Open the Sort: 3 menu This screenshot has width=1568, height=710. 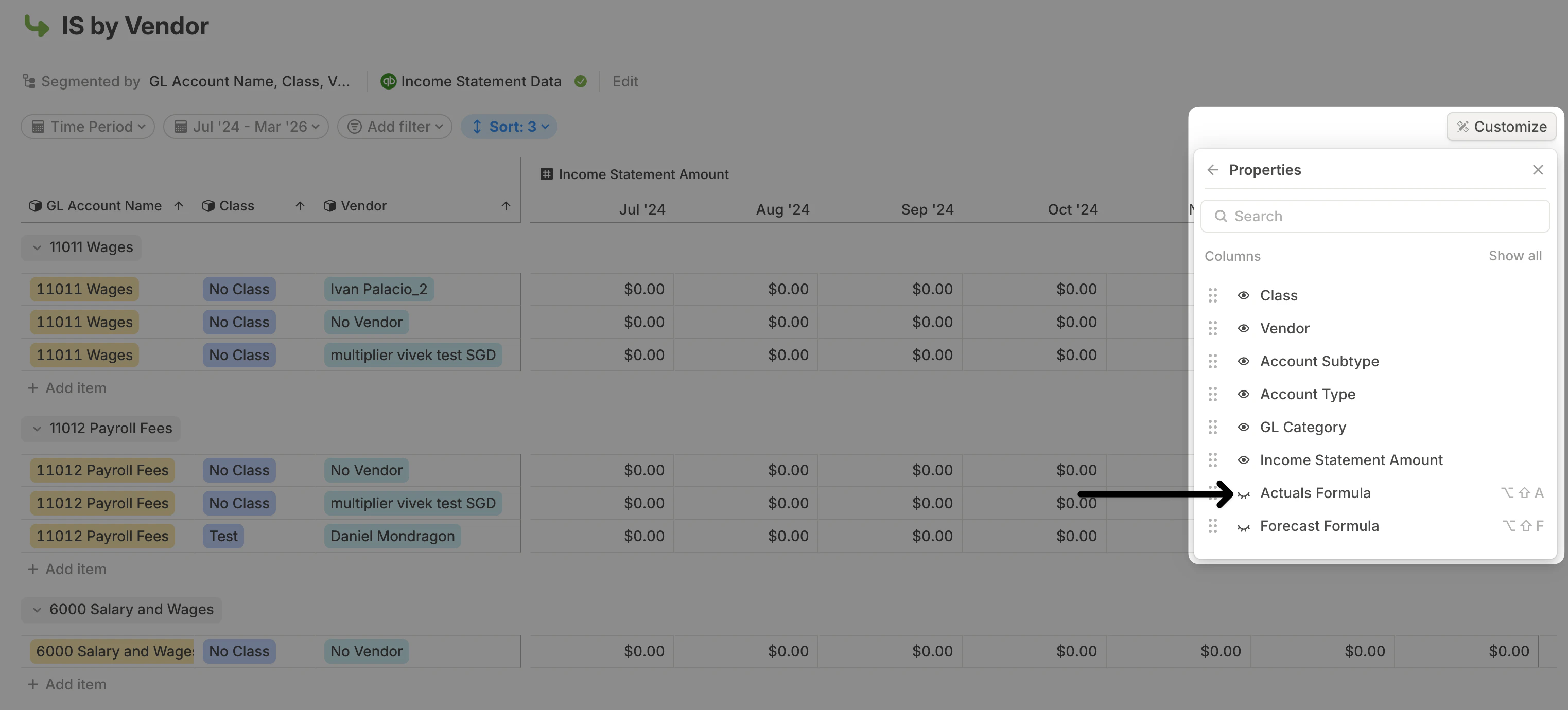coord(509,127)
